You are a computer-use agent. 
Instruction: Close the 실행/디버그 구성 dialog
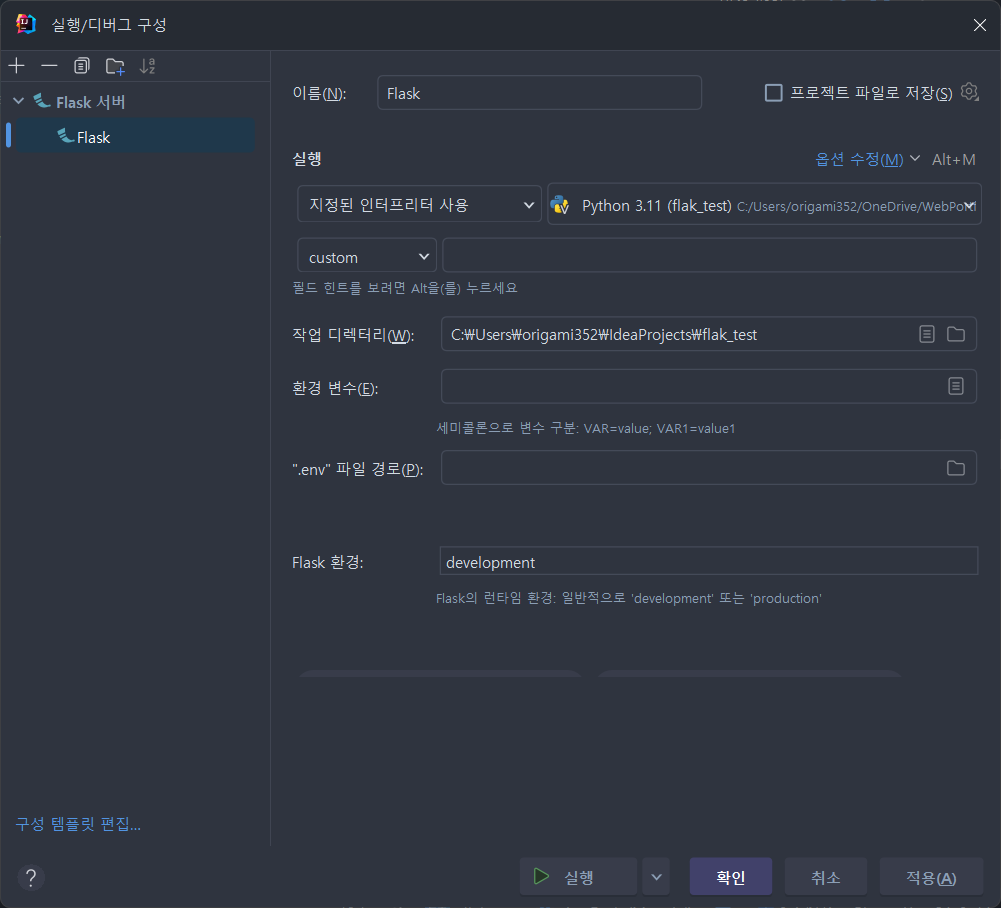(979, 25)
